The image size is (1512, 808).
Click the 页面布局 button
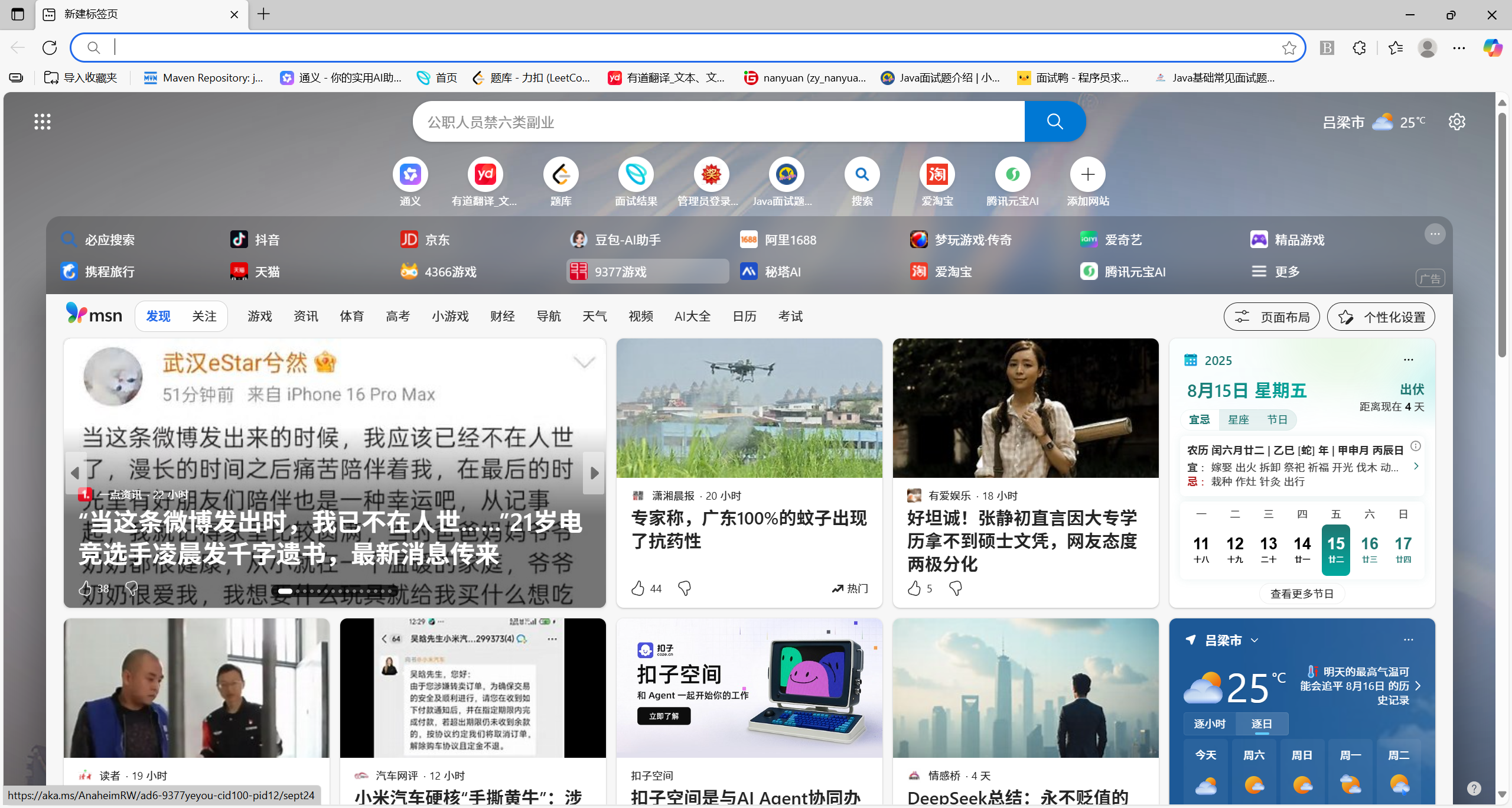pyautogui.click(x=1272, y=317)
